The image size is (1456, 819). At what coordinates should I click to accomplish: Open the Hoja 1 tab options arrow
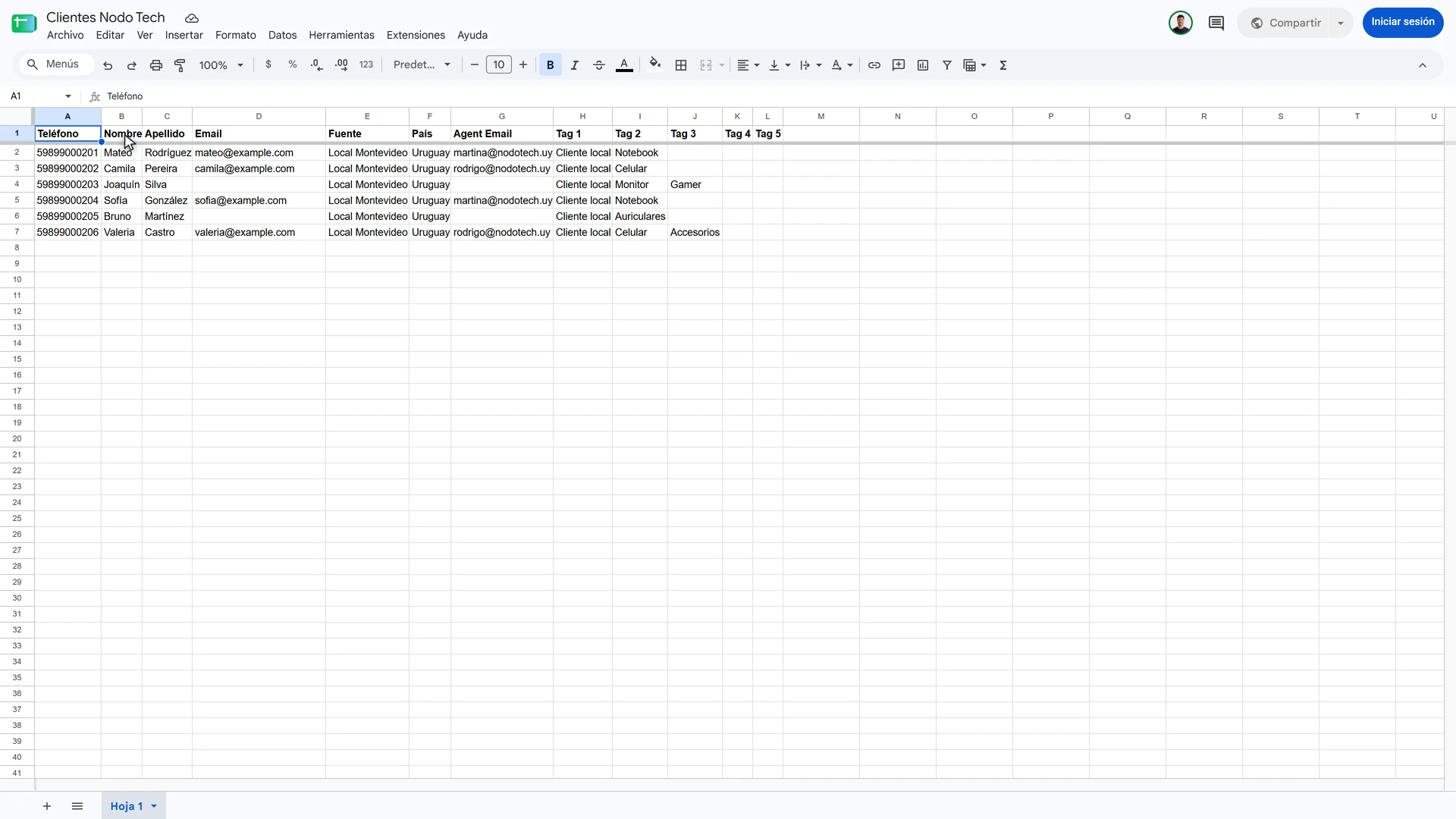154,806
